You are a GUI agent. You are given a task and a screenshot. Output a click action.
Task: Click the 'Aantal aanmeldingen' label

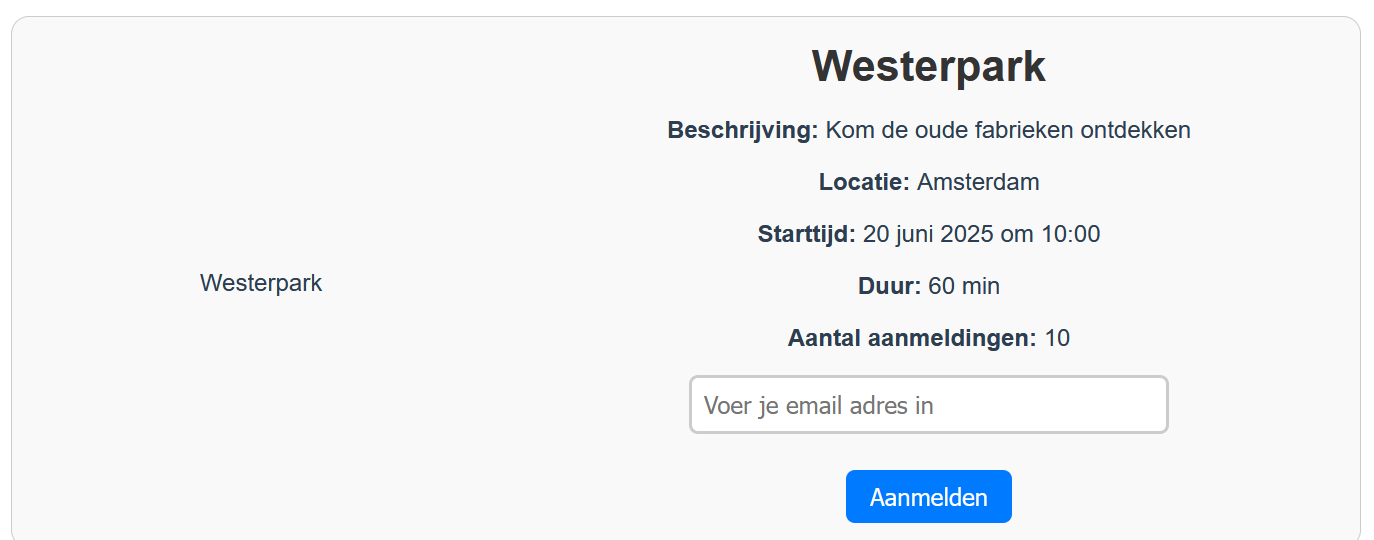[912, 338]
